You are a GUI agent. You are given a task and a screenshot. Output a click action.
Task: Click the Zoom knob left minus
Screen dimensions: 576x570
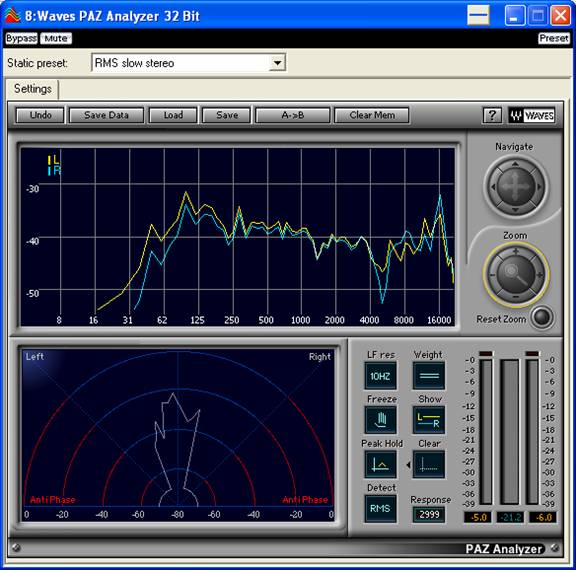pos(492,275)
